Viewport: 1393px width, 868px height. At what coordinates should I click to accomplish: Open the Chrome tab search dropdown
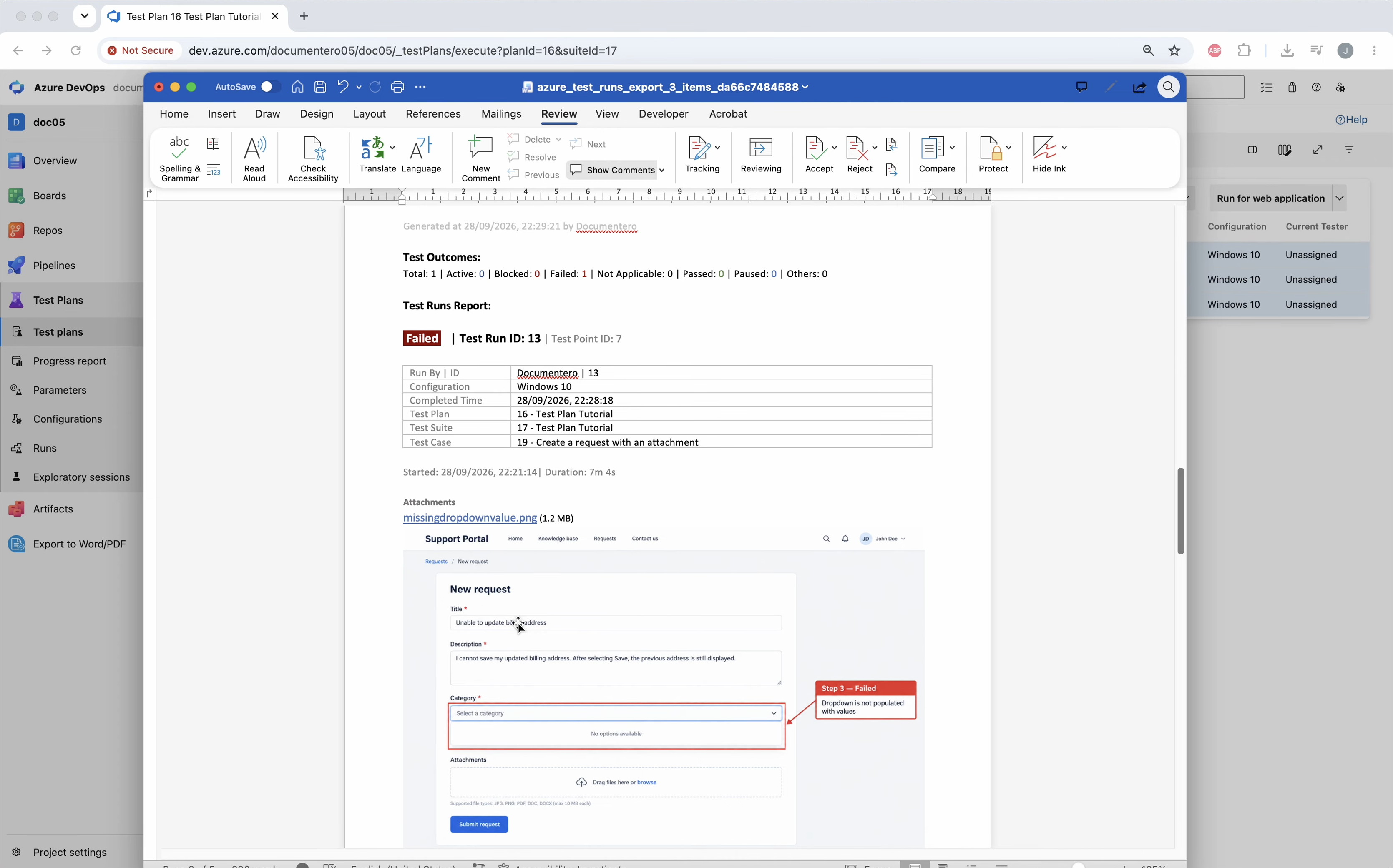(x=84, y=16)
